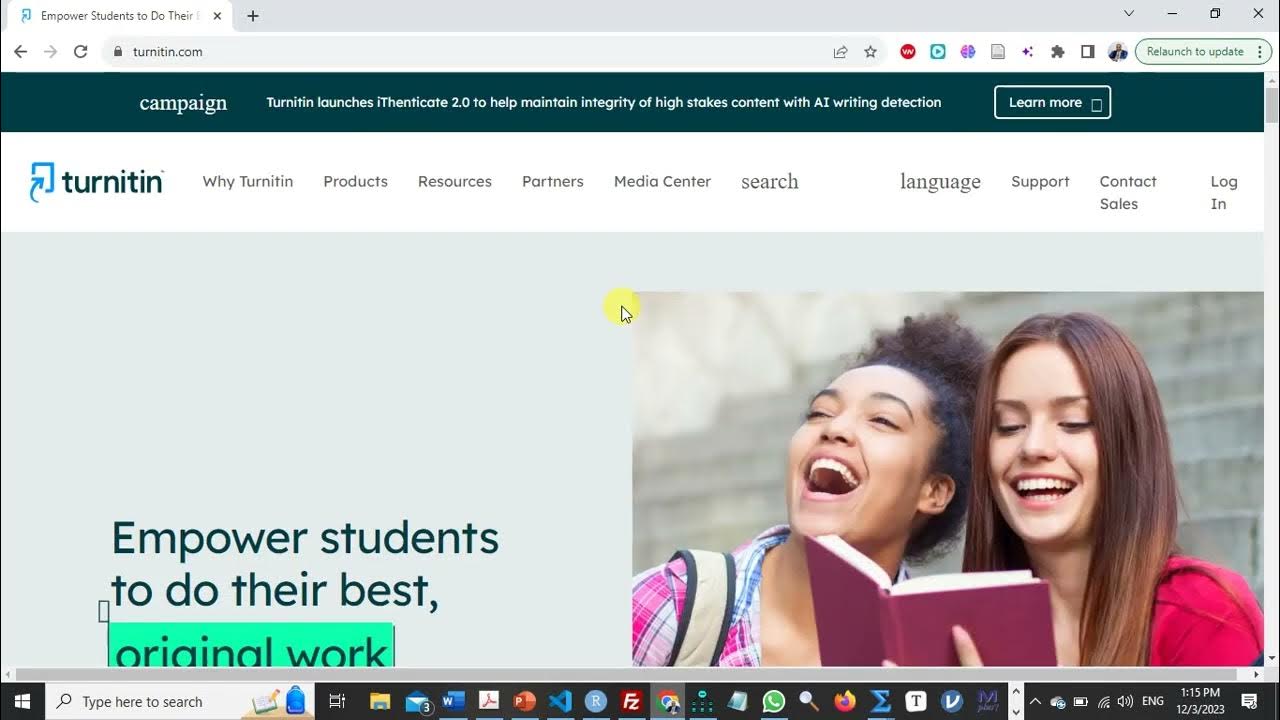Open the Media Center link
Image resolution: width=1280 pixels, height=720 pixels.
[662, 181]
